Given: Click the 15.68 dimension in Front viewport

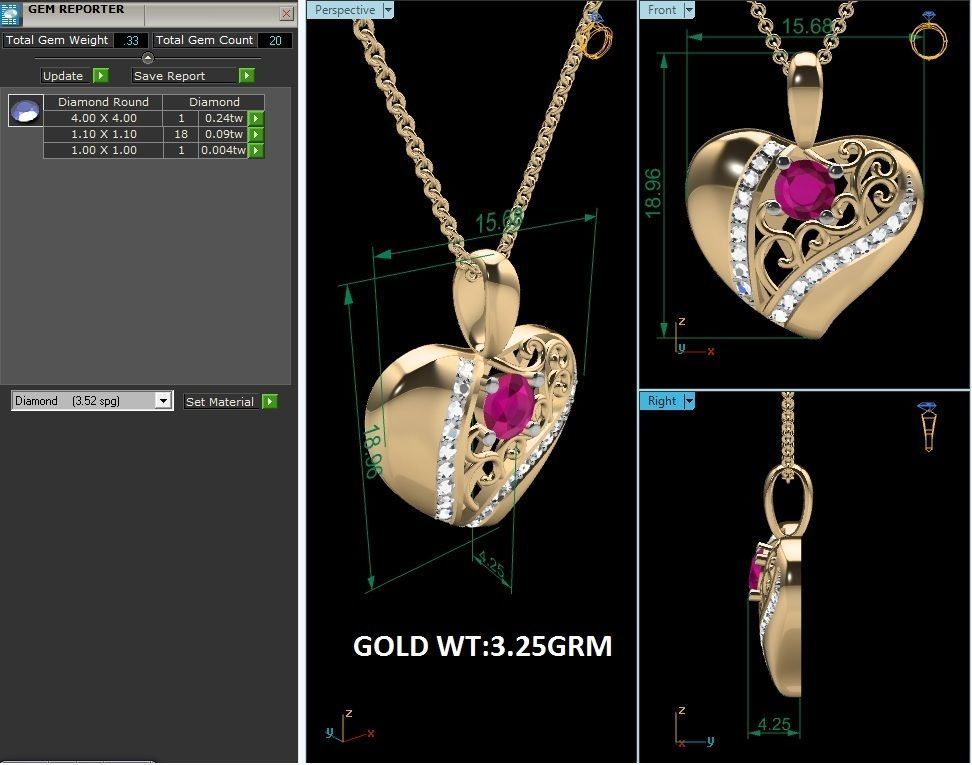Looking at the screenshot, I should tap(807, 26).
